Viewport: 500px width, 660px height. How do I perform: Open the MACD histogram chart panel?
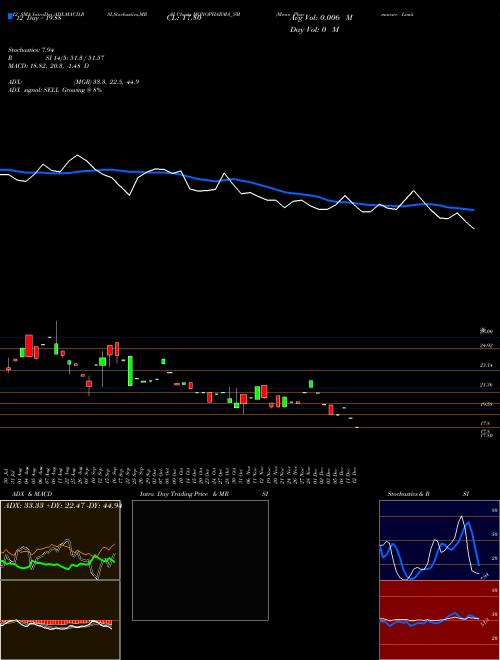(x=60, y=620)
